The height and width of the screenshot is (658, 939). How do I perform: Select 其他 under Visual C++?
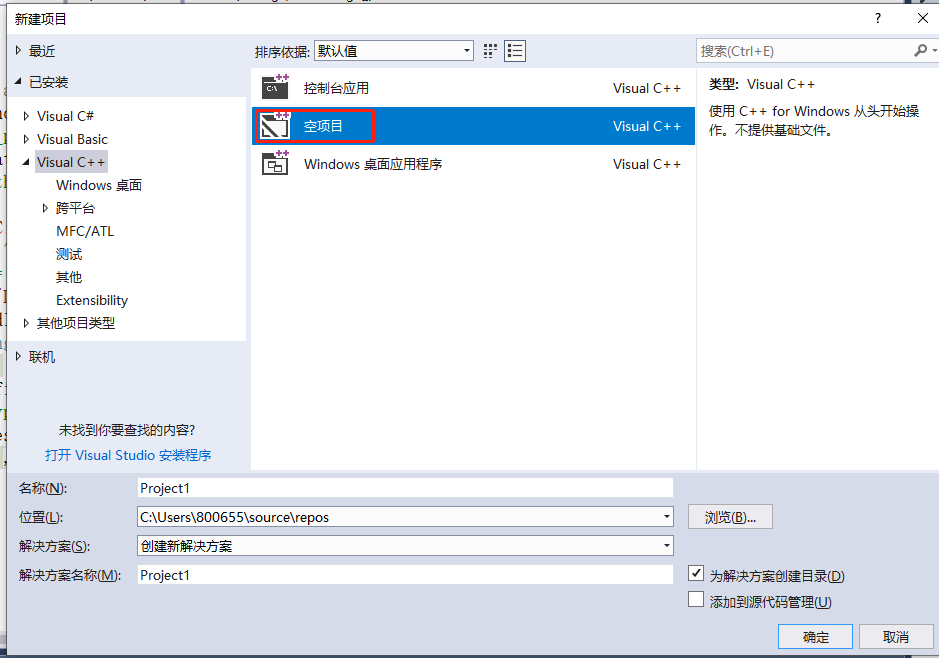click(x=69, y=277)
